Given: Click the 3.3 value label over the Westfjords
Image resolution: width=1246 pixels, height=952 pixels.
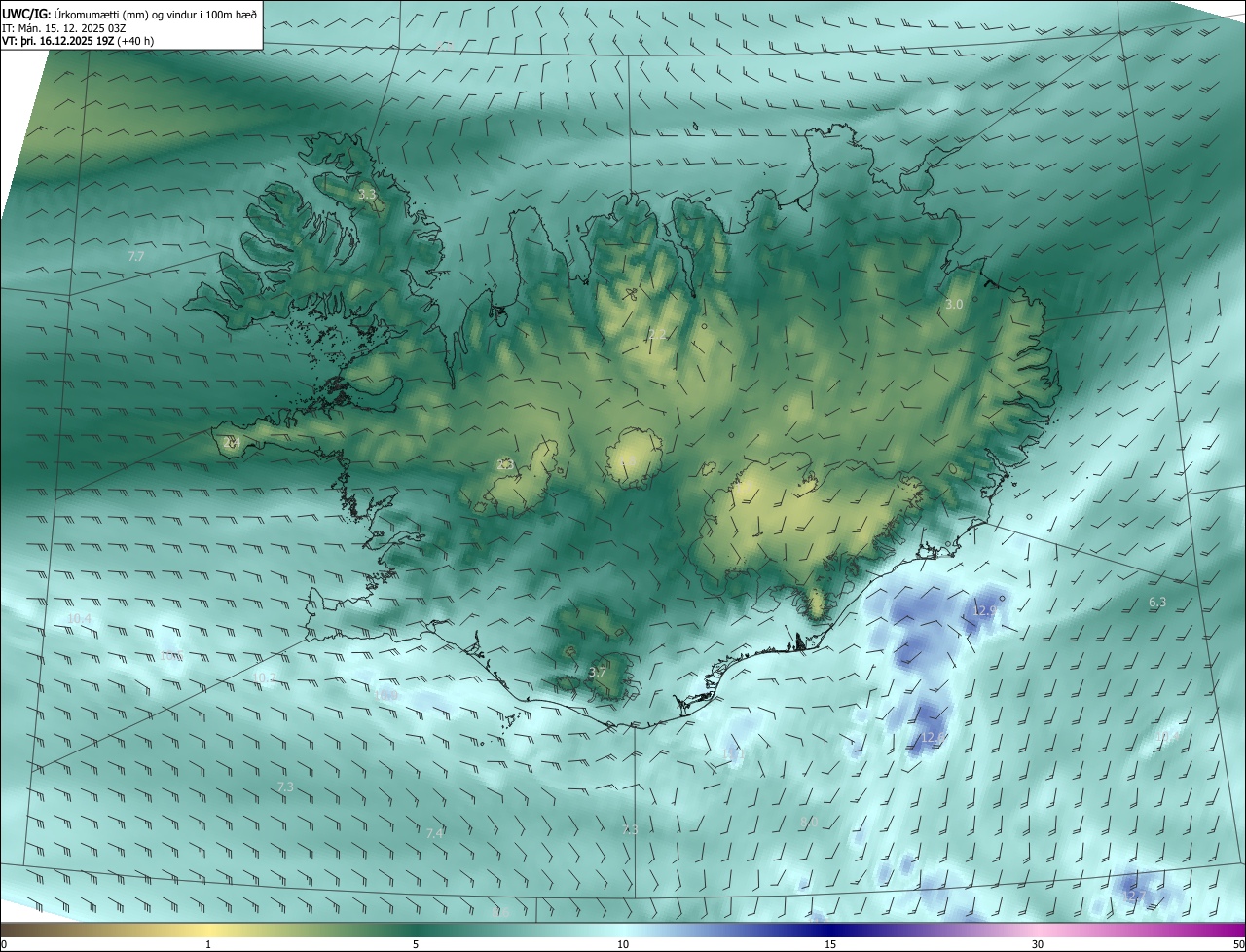Looking at the screenshot, I should click(367, 195).
